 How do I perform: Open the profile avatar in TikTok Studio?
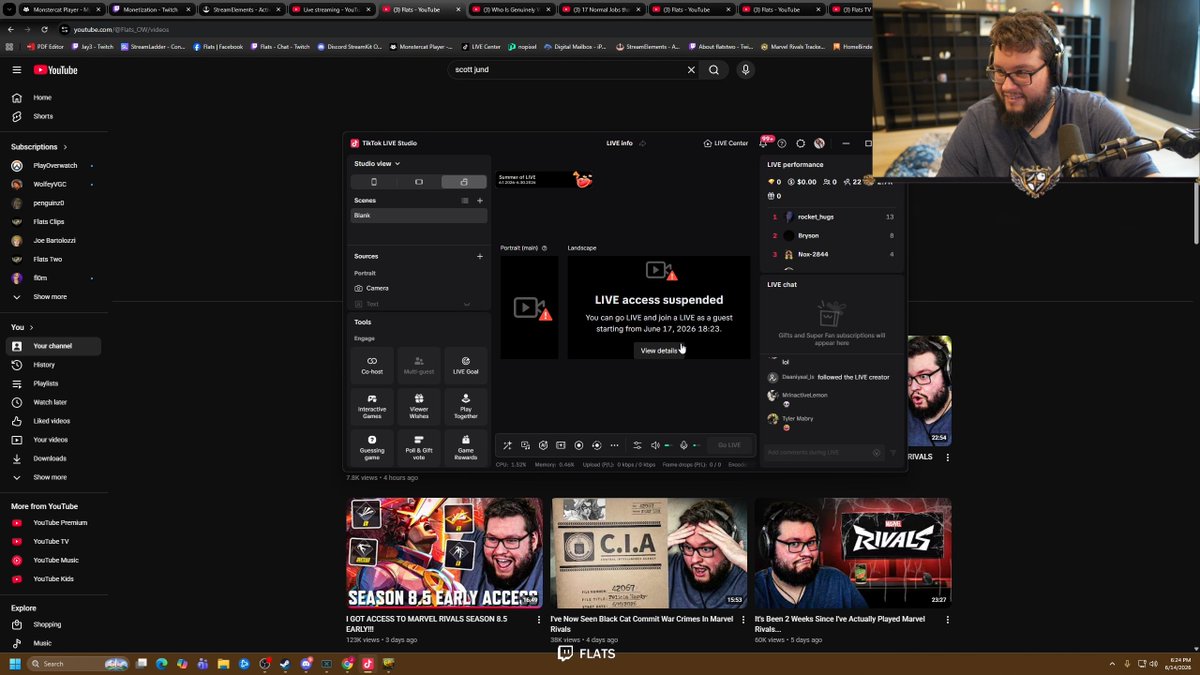[819, 143]
